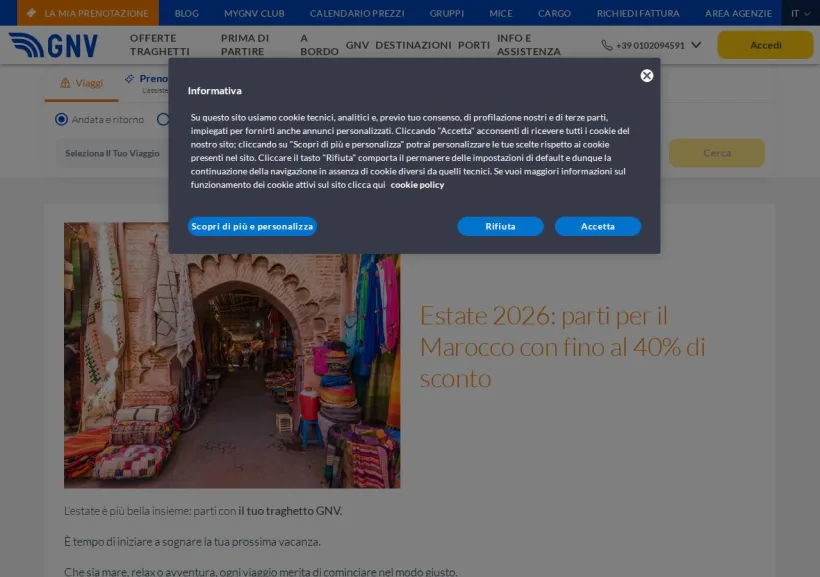The height and width of the screenshot is (577, 820).
Task: Open AREA AGENZIE
Action: [x=738, y=13]
